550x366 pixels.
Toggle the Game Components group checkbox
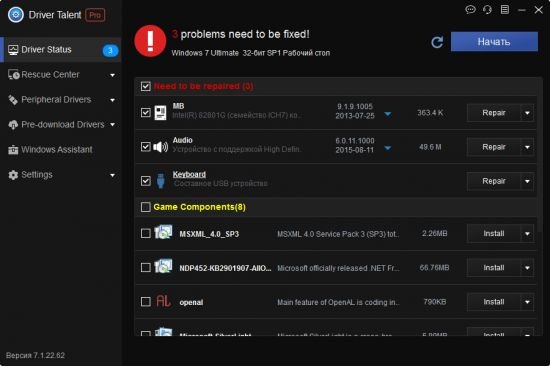(x=146, y=207)
